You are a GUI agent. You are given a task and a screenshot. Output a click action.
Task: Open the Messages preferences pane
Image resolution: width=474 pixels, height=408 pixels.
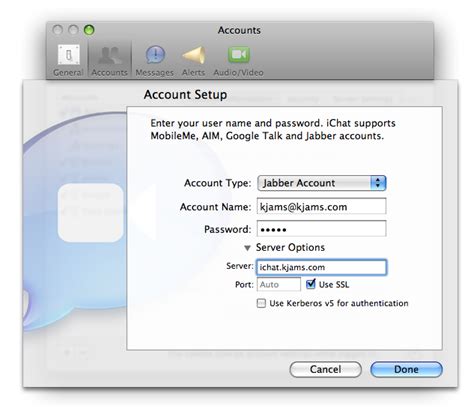pos(155,61)
